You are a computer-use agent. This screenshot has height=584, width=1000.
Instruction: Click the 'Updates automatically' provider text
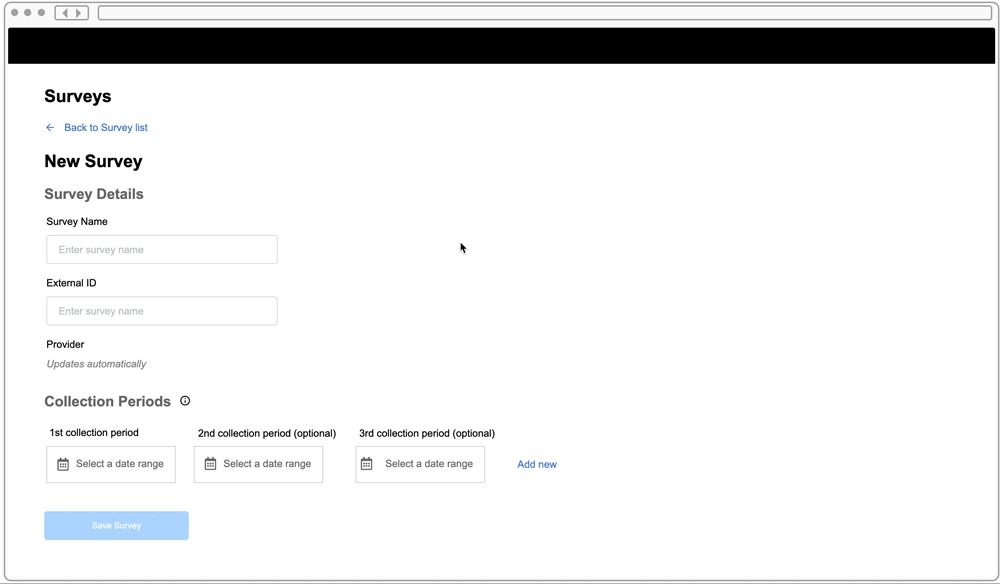[96, 364]
